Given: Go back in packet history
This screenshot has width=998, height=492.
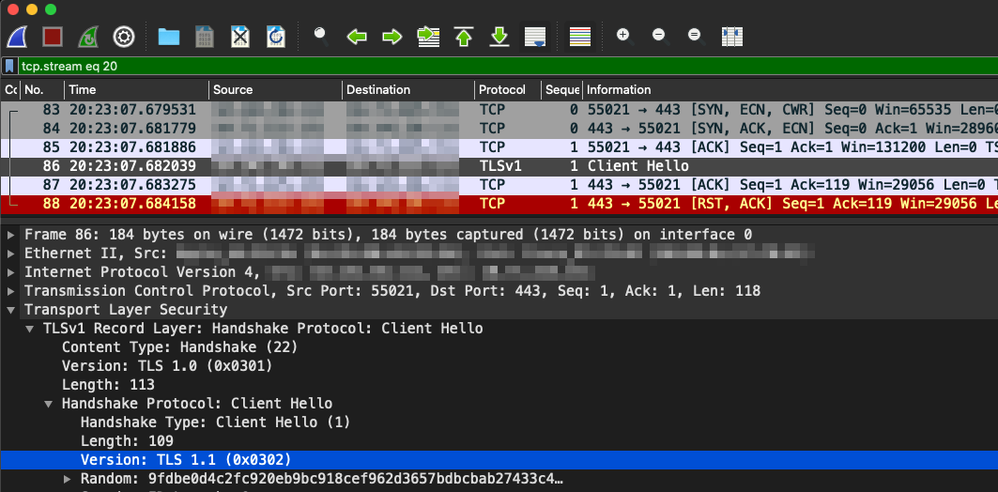Looking at the screenshot, I should pyautogui.click(x=357, y=37).
